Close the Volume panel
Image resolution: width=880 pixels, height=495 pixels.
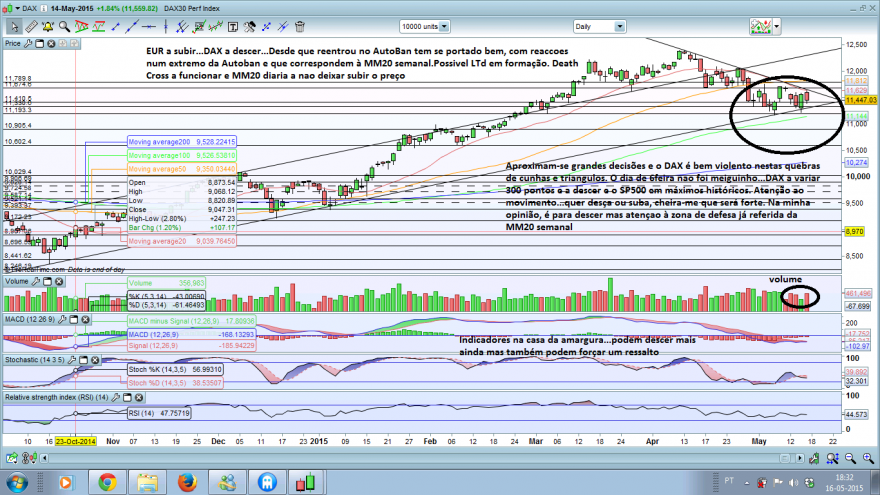coord(59,281)
